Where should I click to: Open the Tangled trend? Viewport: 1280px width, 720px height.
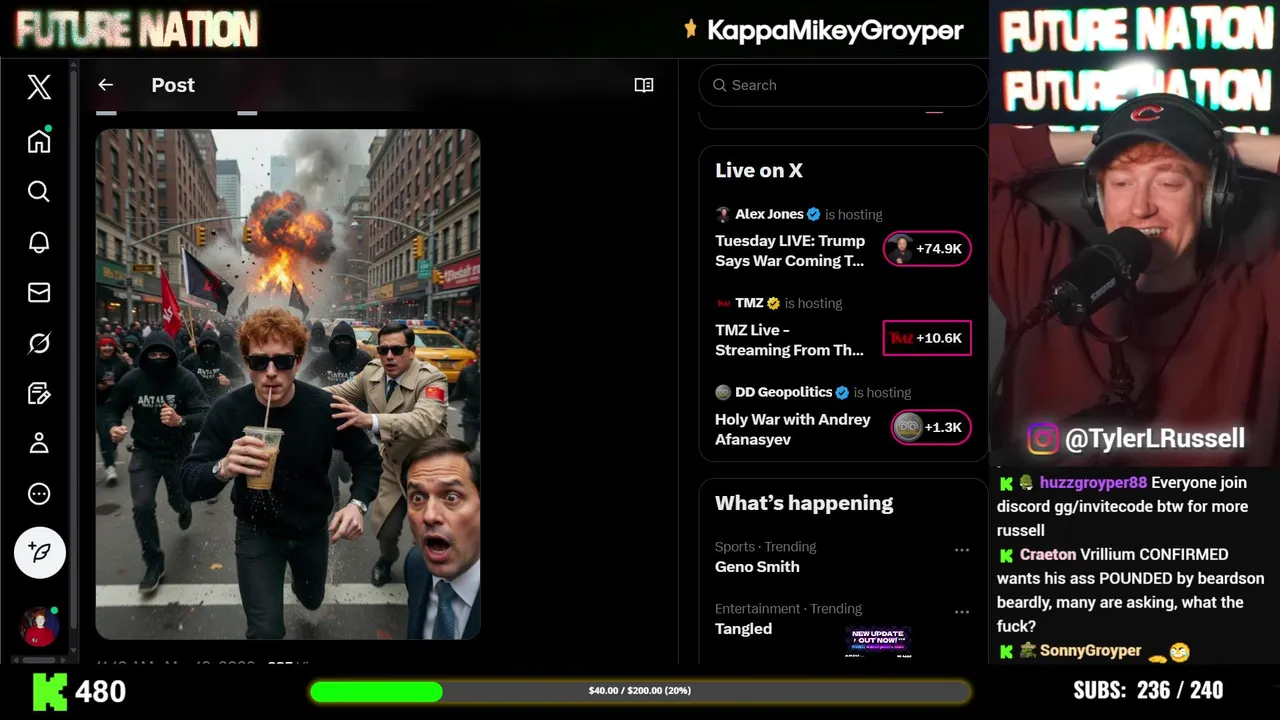coord(743,629)
